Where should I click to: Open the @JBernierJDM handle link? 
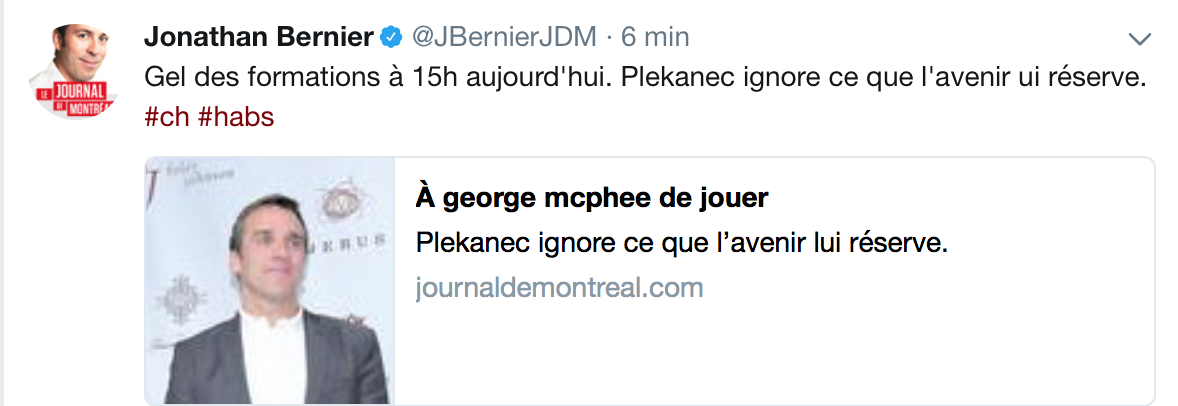(504, 38)
